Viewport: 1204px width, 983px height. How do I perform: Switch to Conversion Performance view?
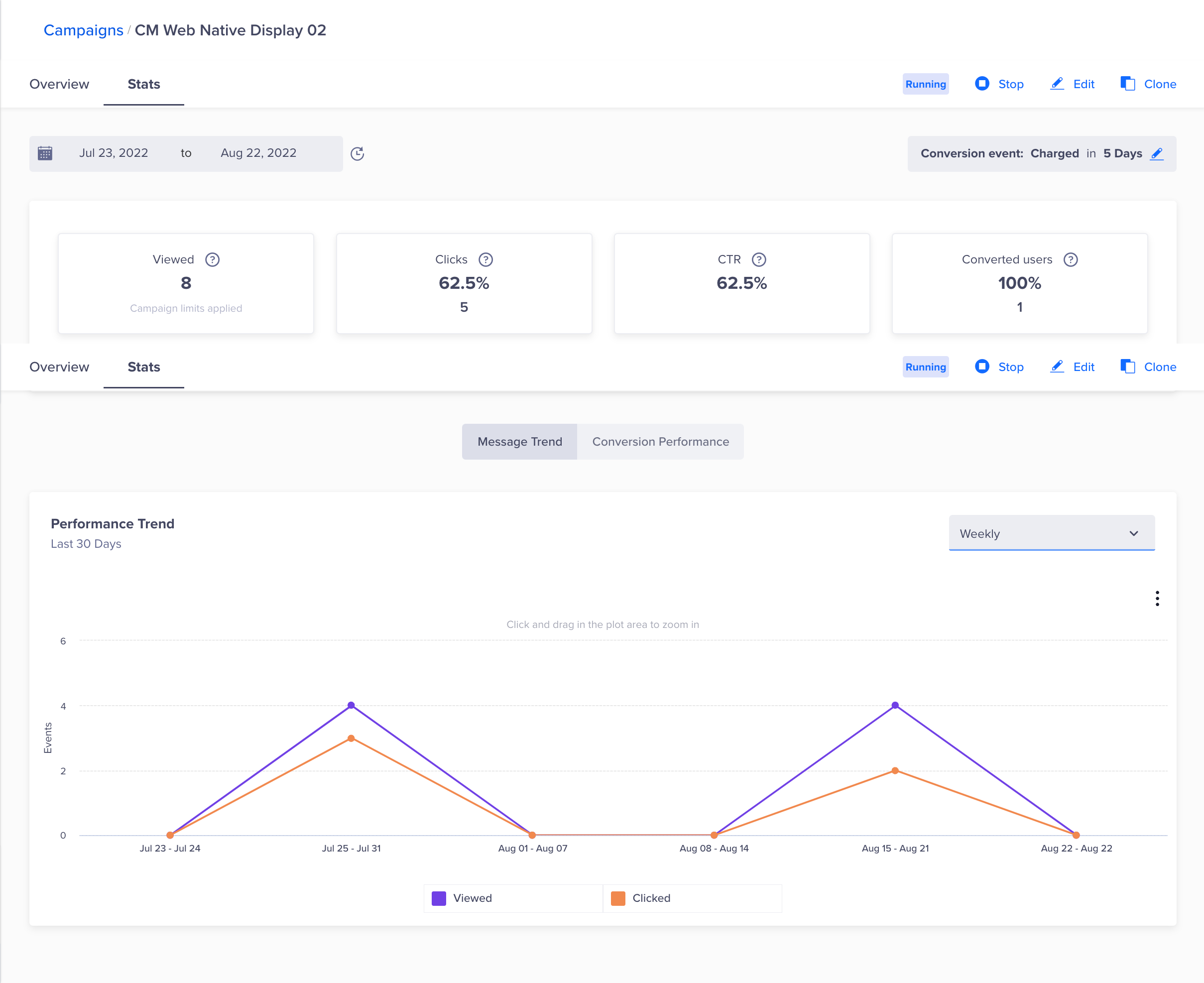[x=660, y=442]
